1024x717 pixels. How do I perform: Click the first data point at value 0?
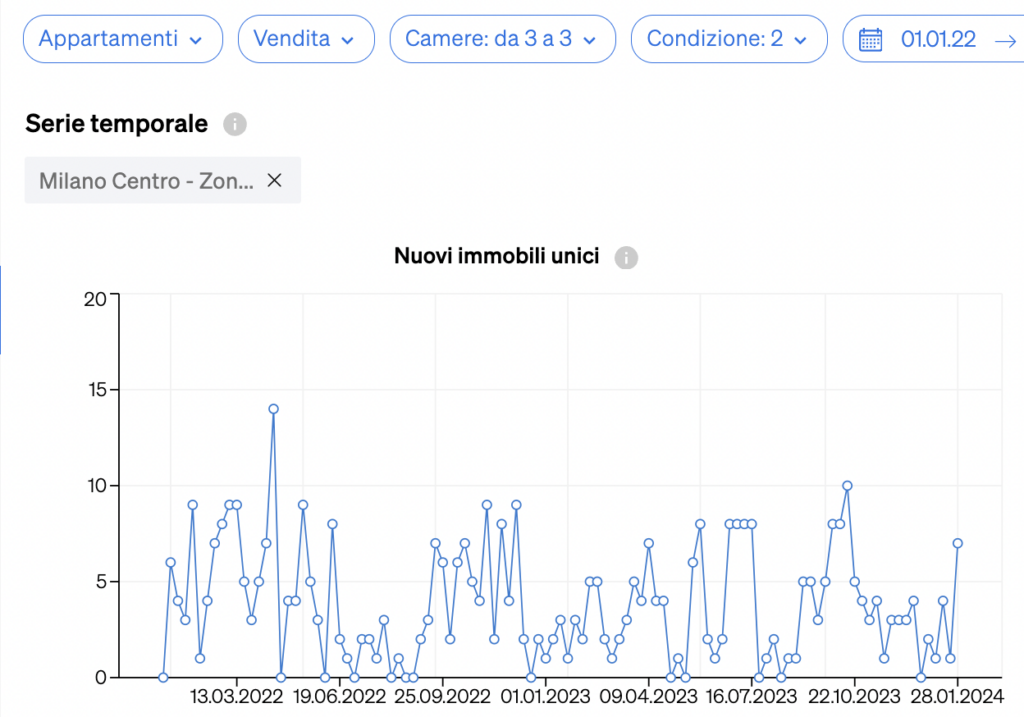163,678
